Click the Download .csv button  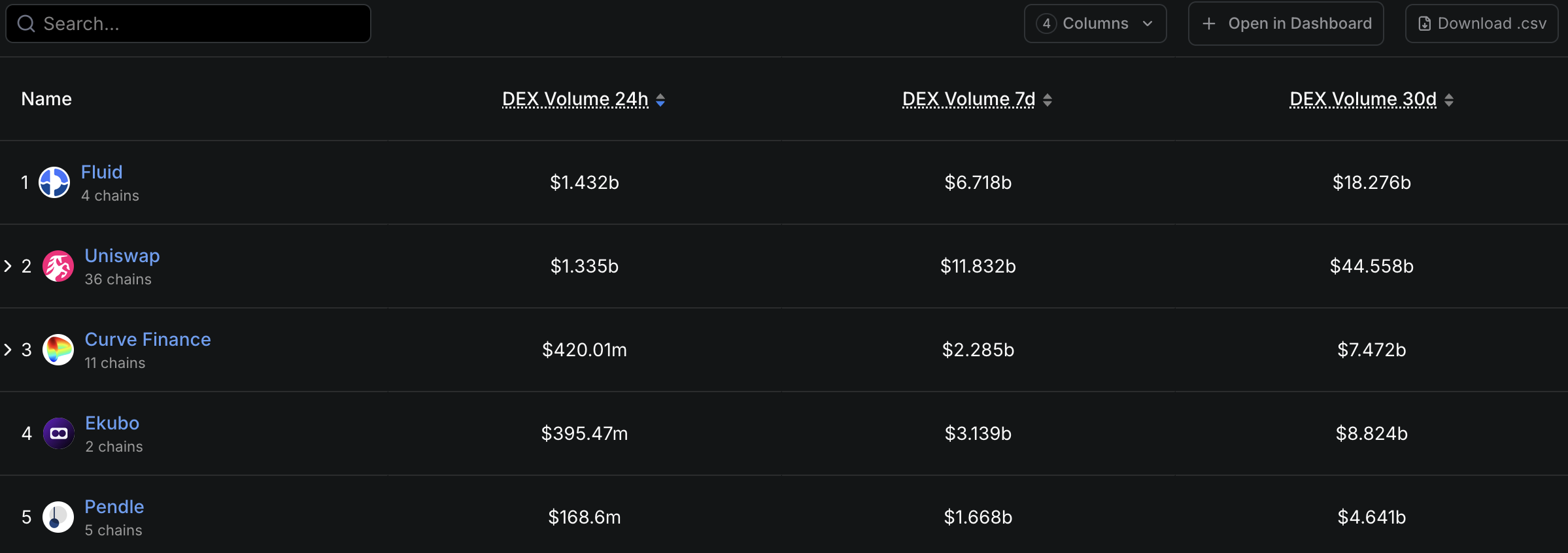(x=1482, y=24)
